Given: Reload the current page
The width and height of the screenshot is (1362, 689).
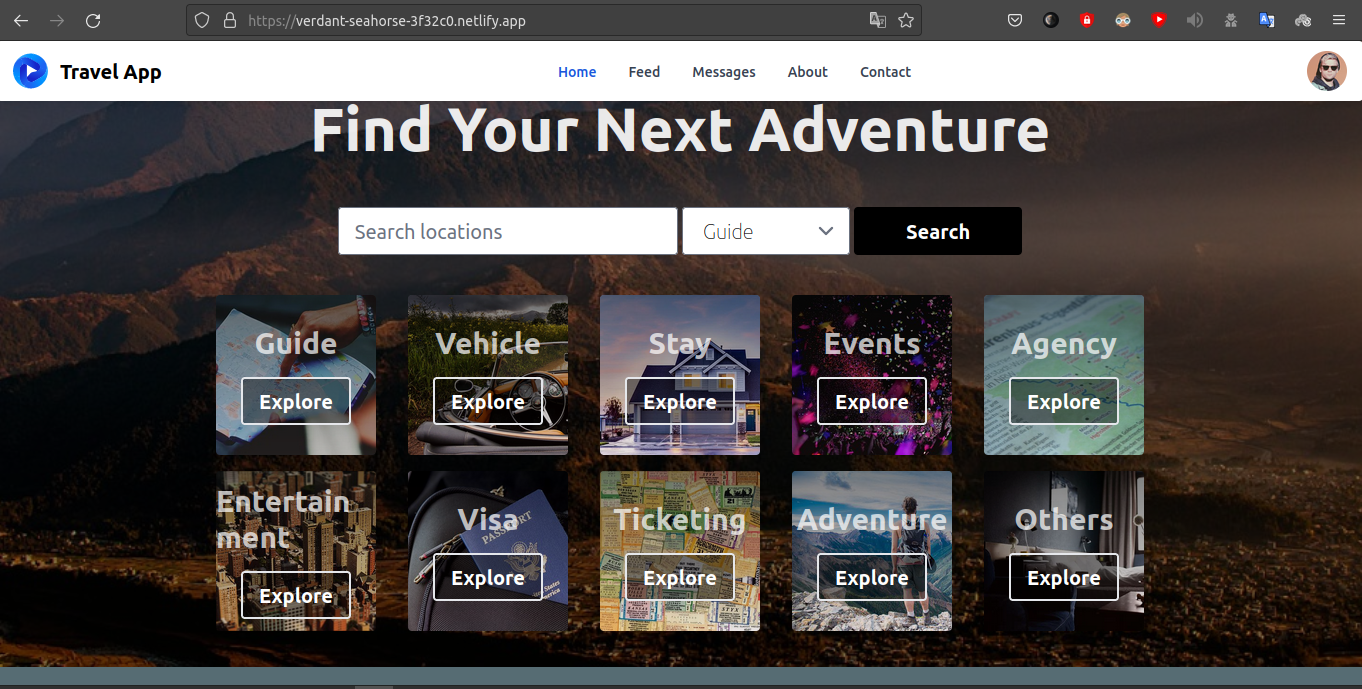Looking at the screenshot, I should click(x=93, y=20).
